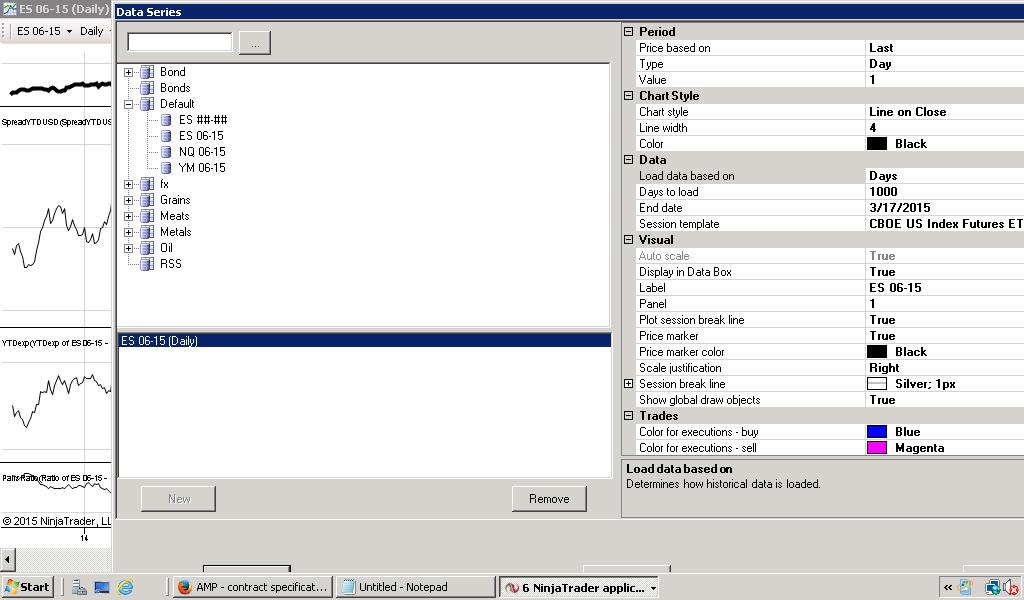
Task: Click the Remove button
Action: 549,499
